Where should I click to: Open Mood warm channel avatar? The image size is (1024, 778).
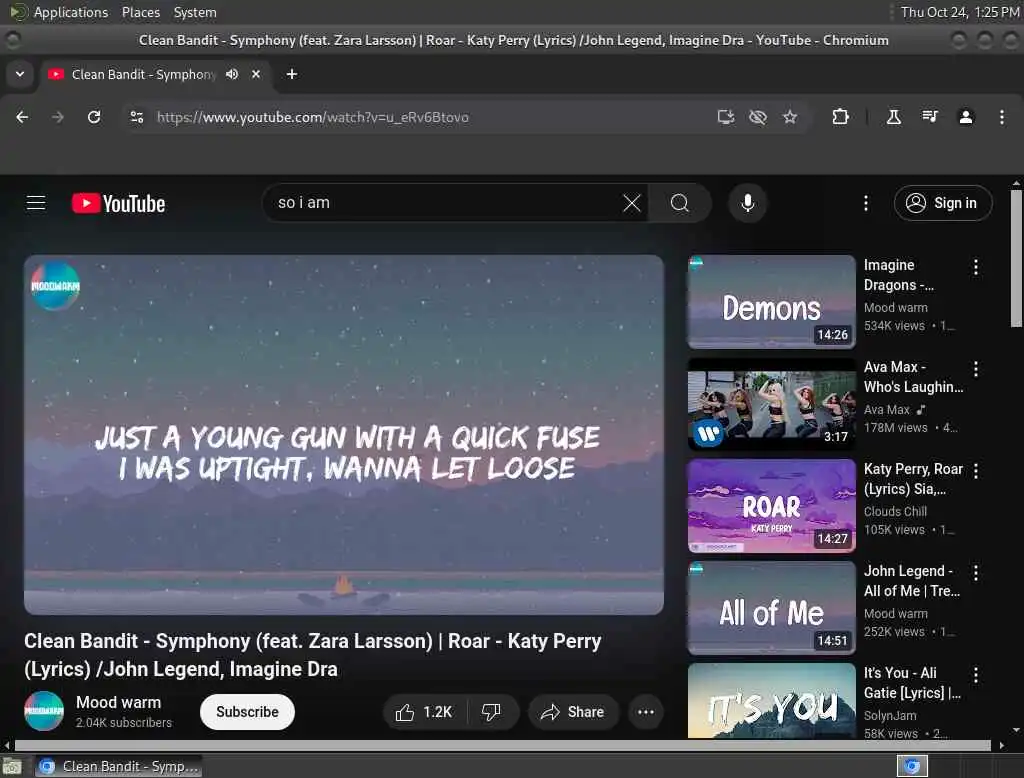tap(44, 711)
